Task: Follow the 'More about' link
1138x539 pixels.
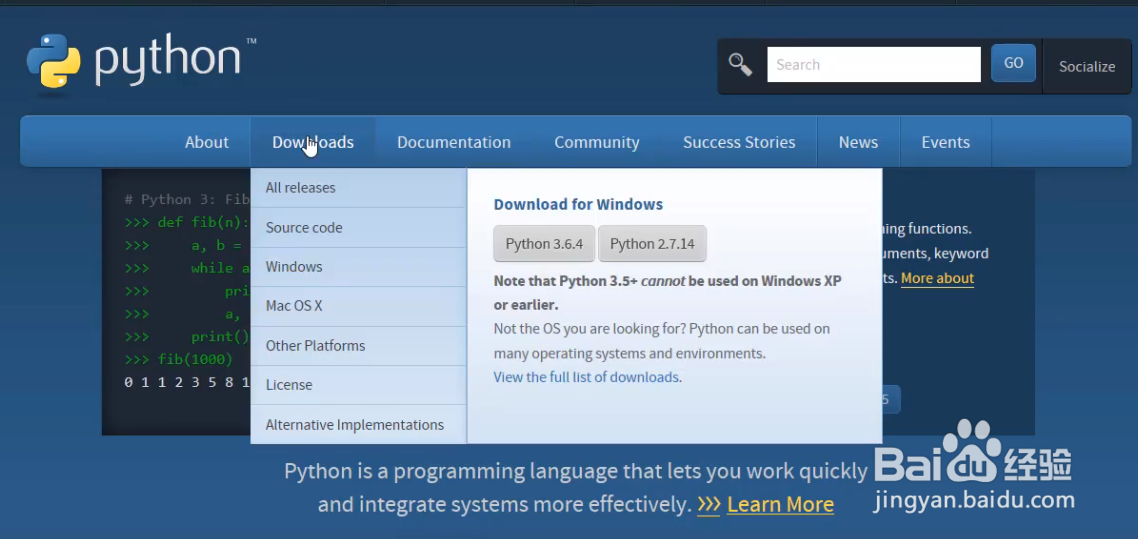Action: pyautogui.click(x=938, y=279)
